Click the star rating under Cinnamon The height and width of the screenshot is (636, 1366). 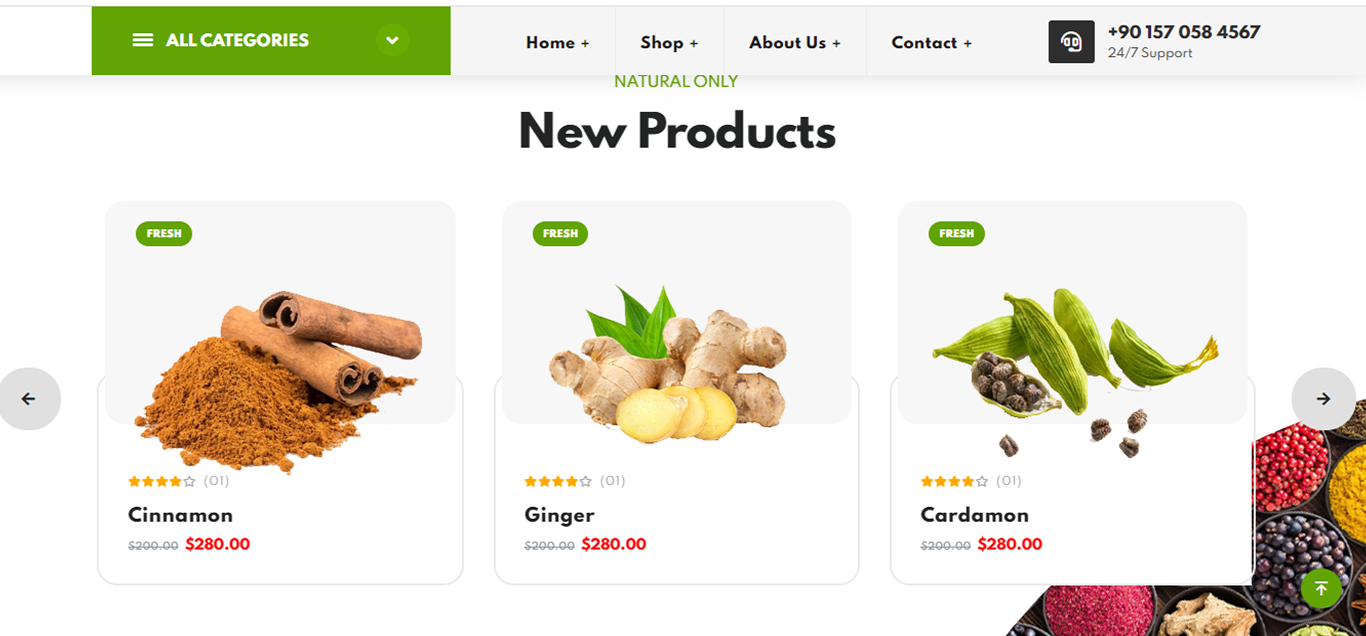(x=162, y=481)
